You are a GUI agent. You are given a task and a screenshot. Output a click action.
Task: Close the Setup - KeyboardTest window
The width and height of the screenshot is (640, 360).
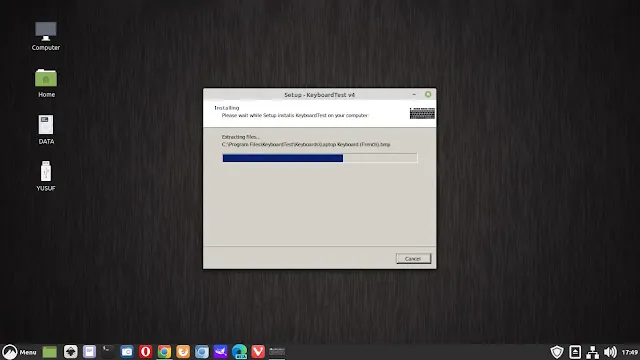428,94
